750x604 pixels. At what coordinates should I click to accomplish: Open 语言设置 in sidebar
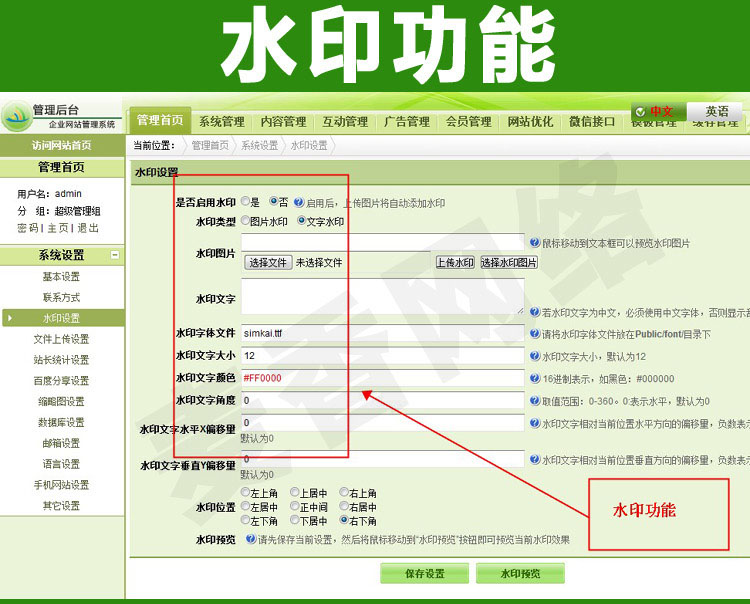(x=61, y=464)
